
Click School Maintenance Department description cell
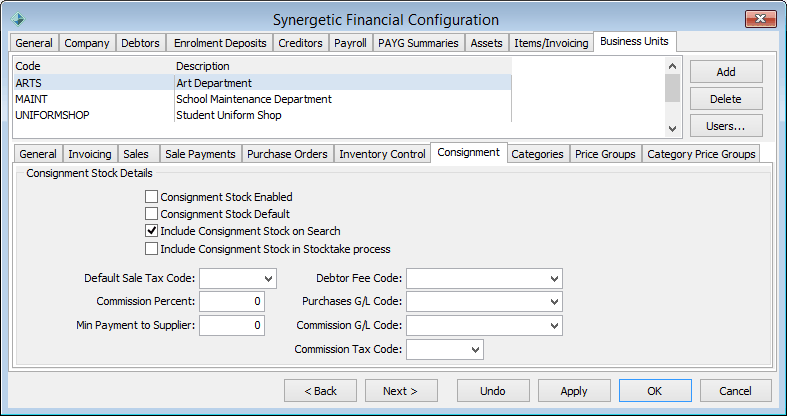343,99
